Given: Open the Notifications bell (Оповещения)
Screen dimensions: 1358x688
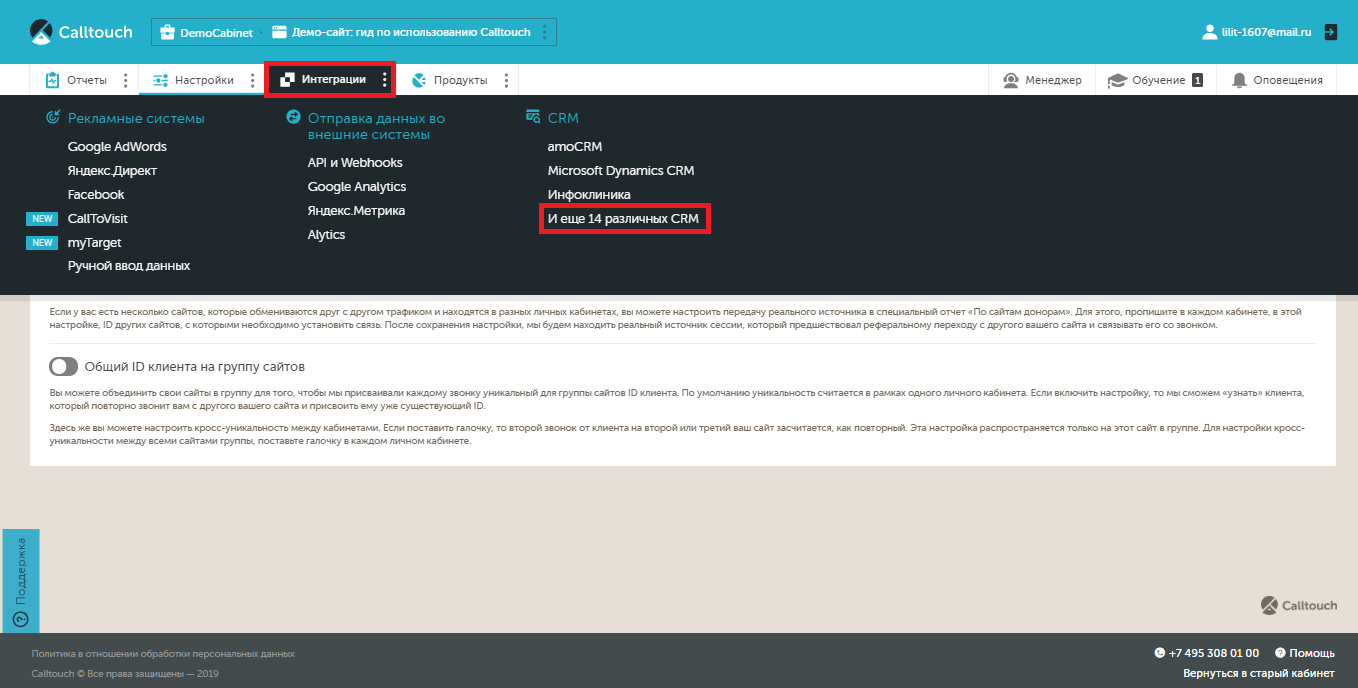Looking at the screenshot, I should coord(1239,80).
